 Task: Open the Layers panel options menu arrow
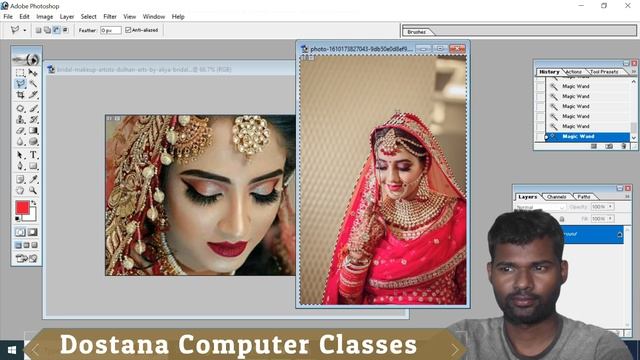click(x=628, y=197)
